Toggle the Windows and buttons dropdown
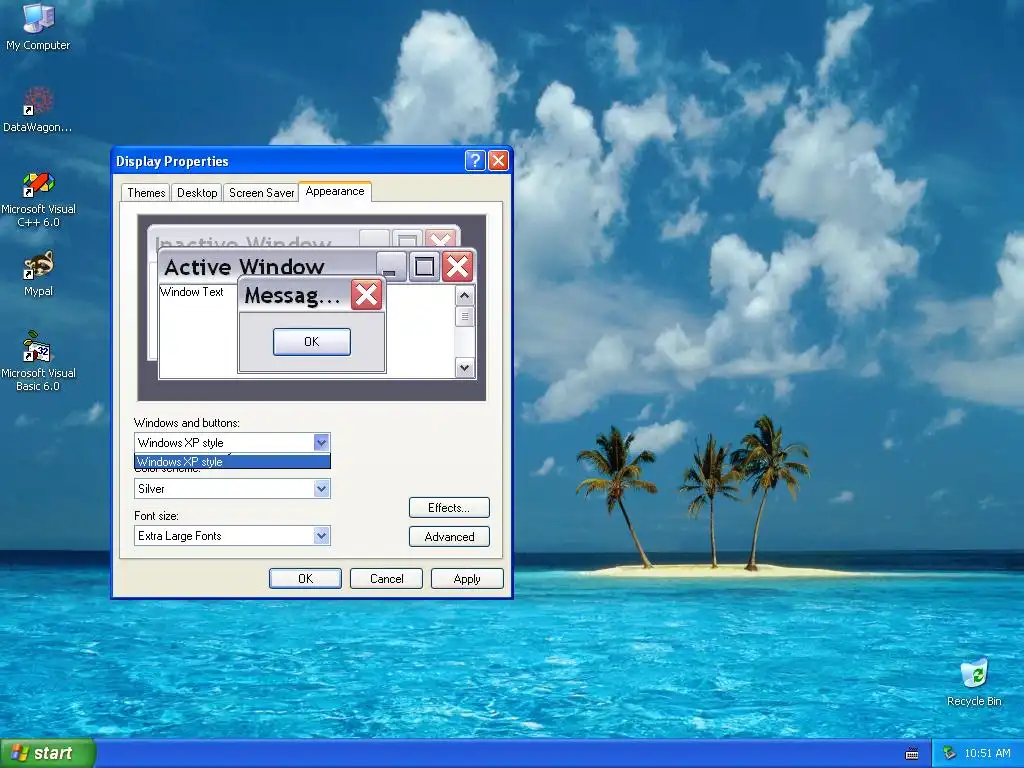1024x768 pixels. point(321,442)
